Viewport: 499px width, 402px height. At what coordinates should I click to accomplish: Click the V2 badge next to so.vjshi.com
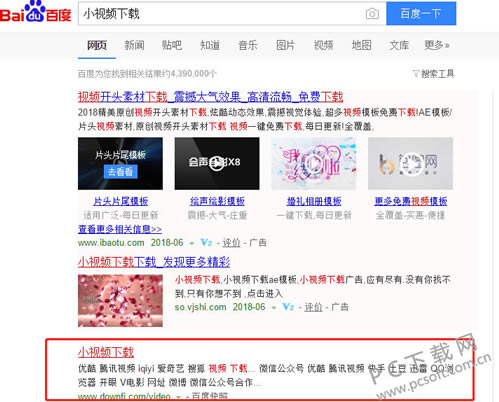point(288,307)
